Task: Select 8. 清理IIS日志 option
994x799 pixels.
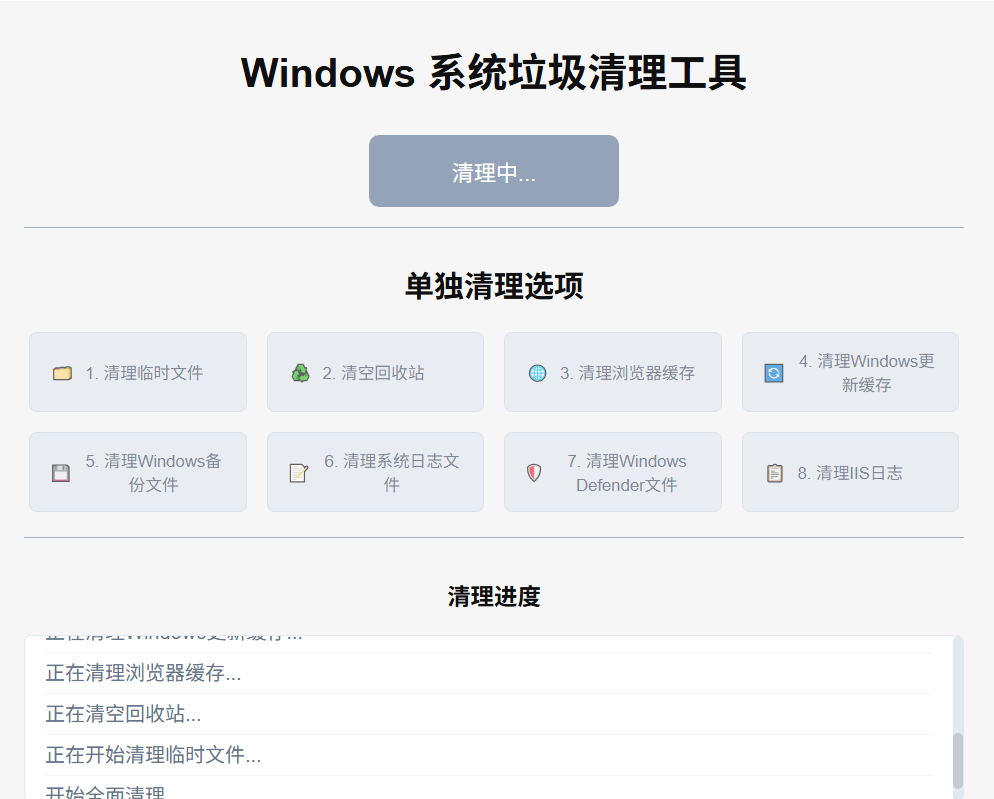Action: (850, 472)
